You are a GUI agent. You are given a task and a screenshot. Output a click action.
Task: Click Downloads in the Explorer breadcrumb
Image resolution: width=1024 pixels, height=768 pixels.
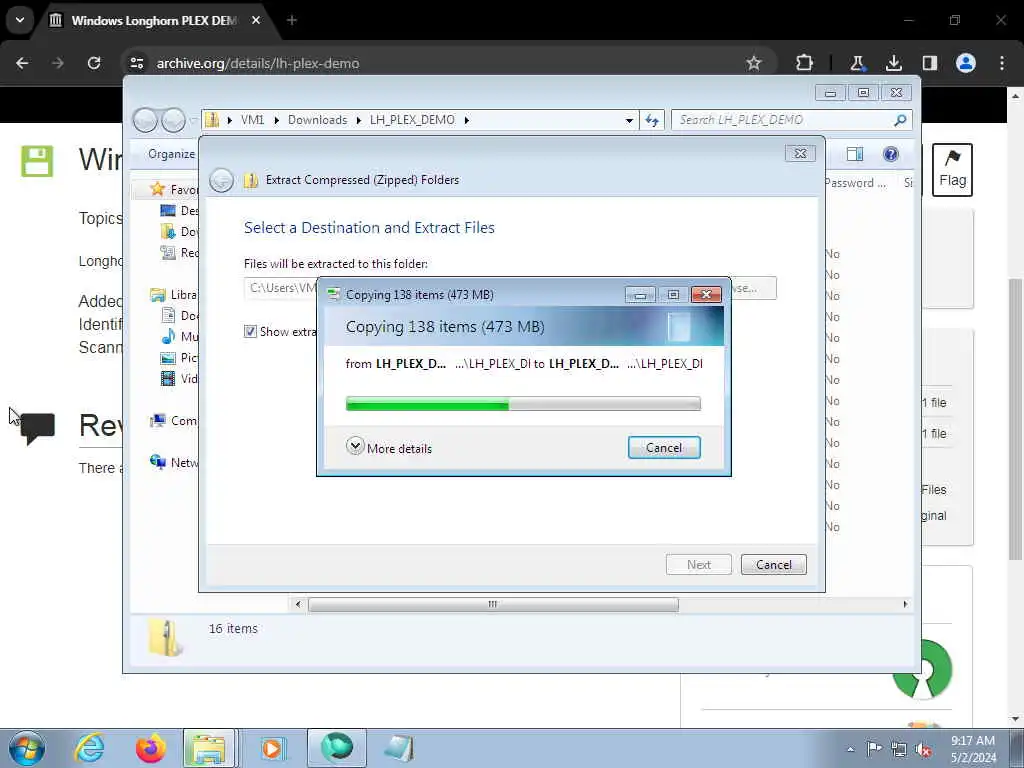[317, 120]
